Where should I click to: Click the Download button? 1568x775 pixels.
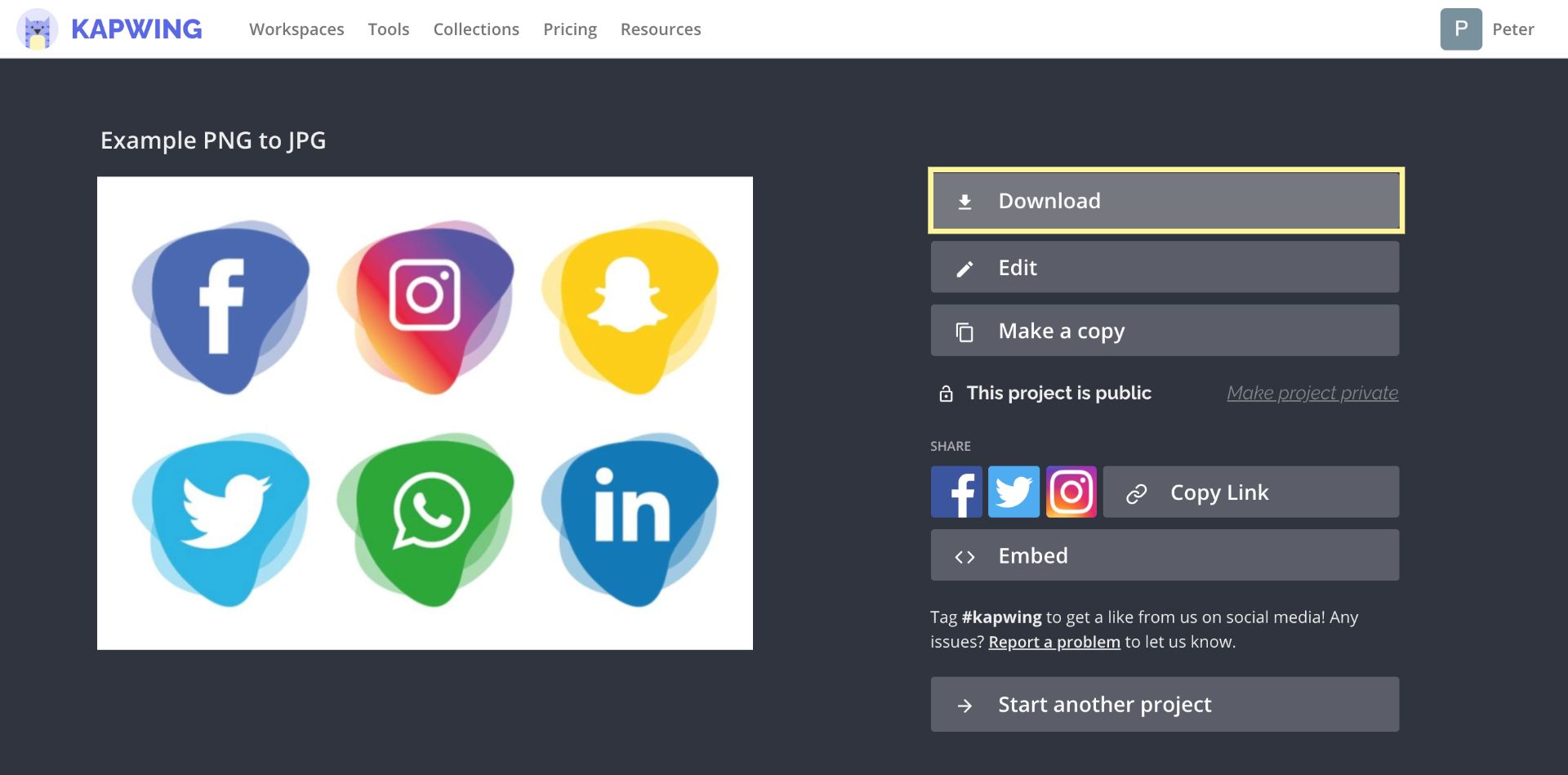coord(1165,201)
